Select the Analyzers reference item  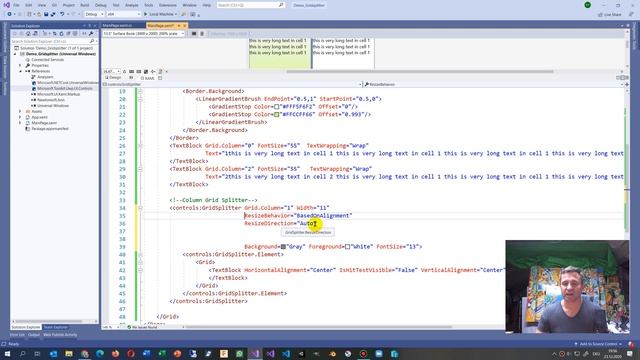(45, 77)
